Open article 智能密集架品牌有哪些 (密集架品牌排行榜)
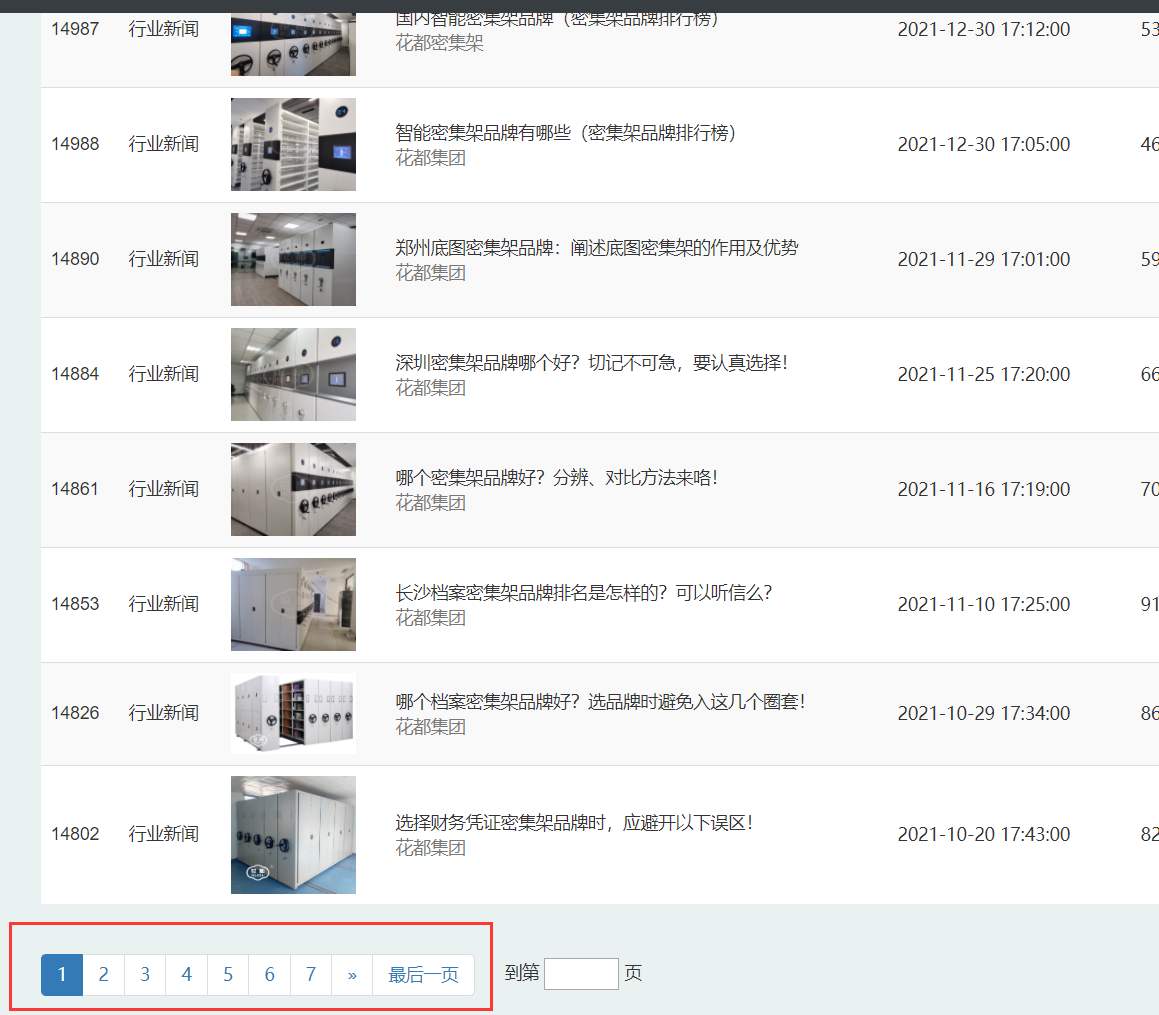 tap(565, 133)
